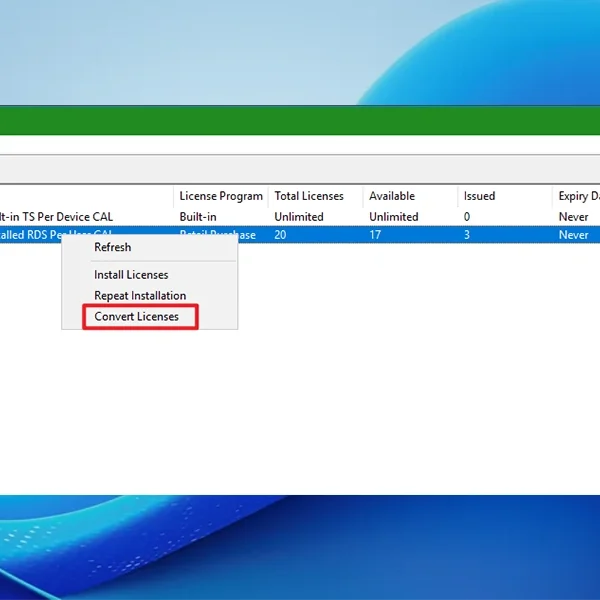Select Refresh in the context menu
This screenshot has height=600, width=600.
[x=112, y=247]
